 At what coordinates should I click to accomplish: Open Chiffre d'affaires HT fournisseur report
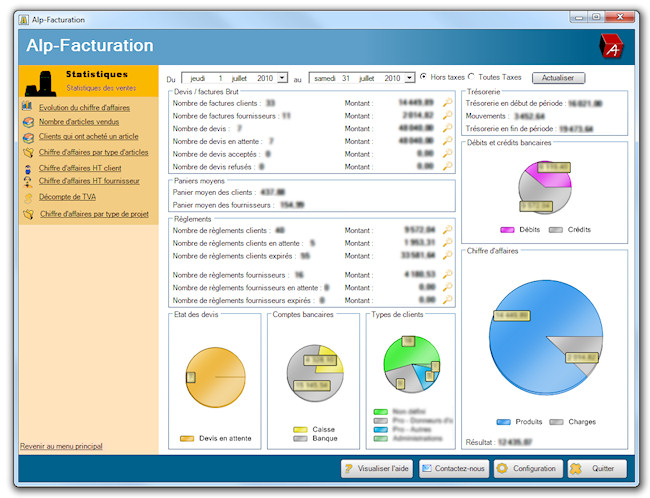coord(87,181)
